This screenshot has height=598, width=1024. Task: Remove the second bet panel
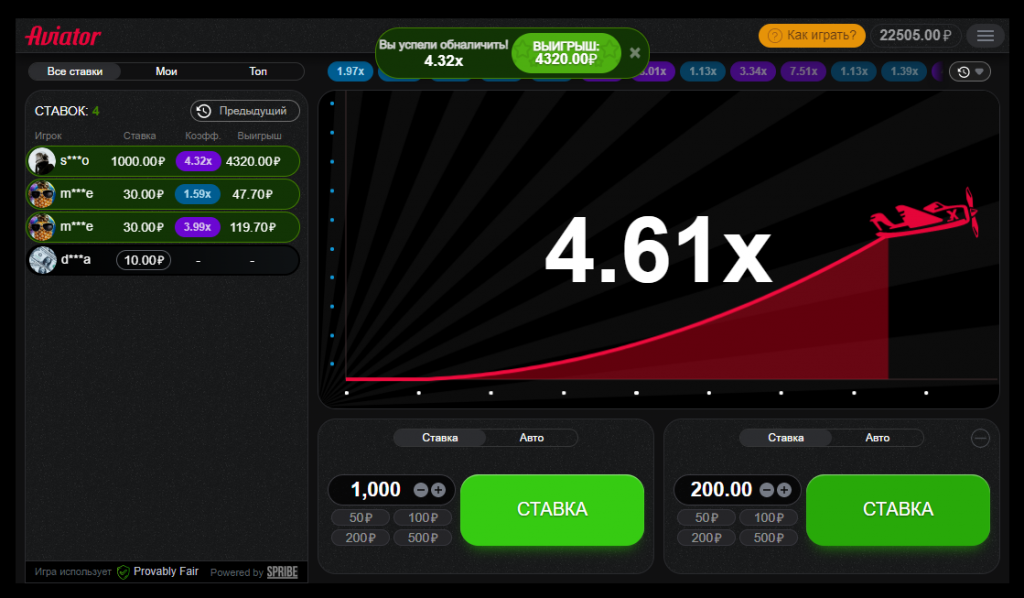(980, 437)
